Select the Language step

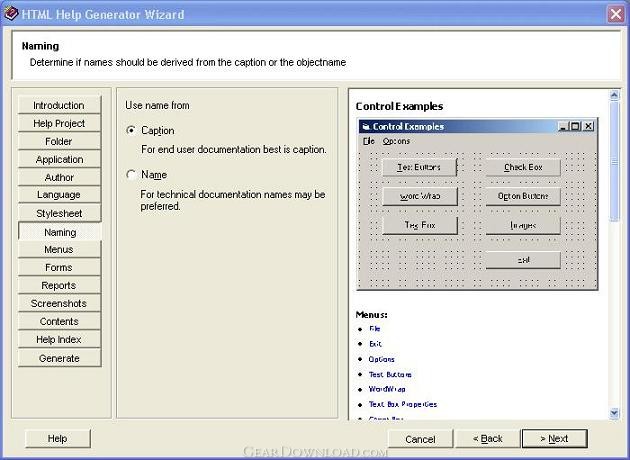click(59, 195)
